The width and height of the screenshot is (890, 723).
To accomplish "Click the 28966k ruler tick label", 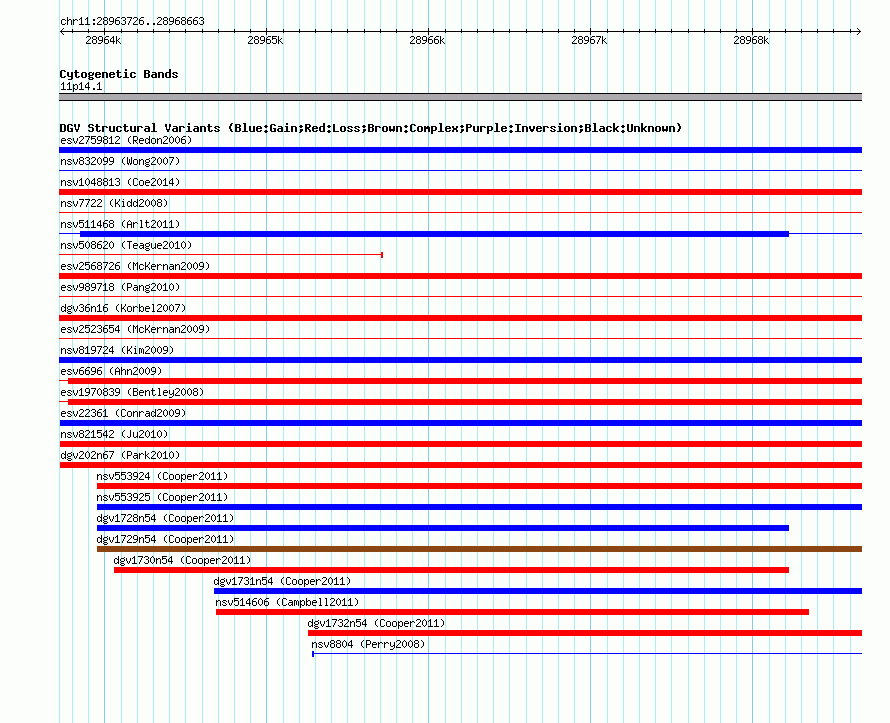I will click(x=427, y=40).
